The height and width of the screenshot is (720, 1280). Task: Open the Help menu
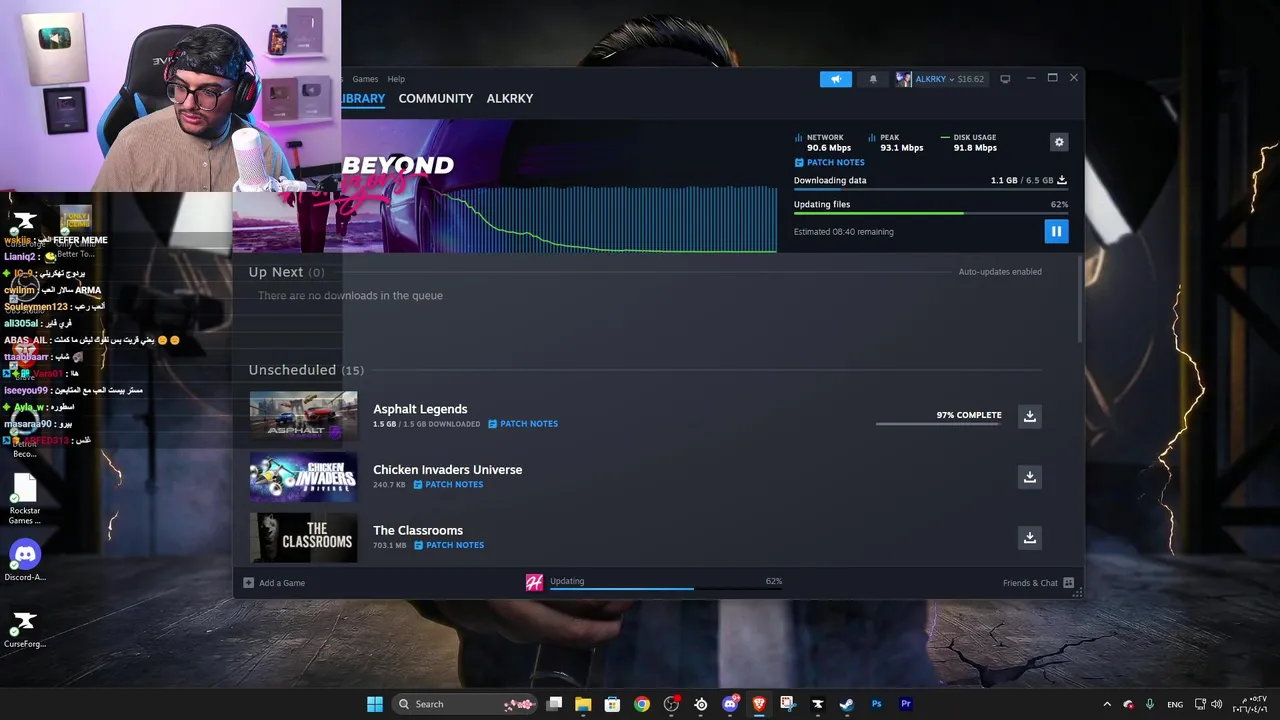coord(396,79)
